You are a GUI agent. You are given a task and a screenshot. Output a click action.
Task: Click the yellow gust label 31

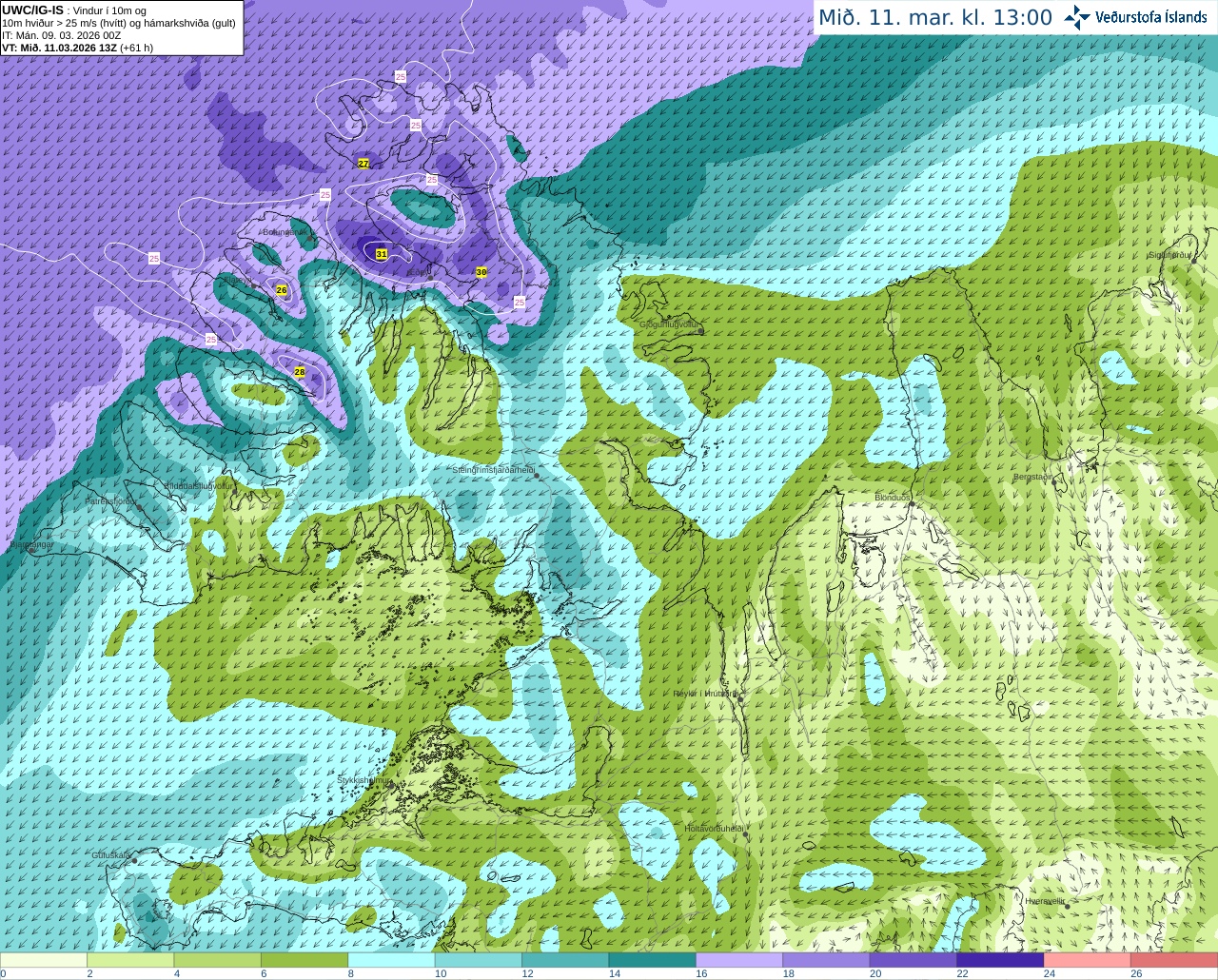tap(382, 254)
